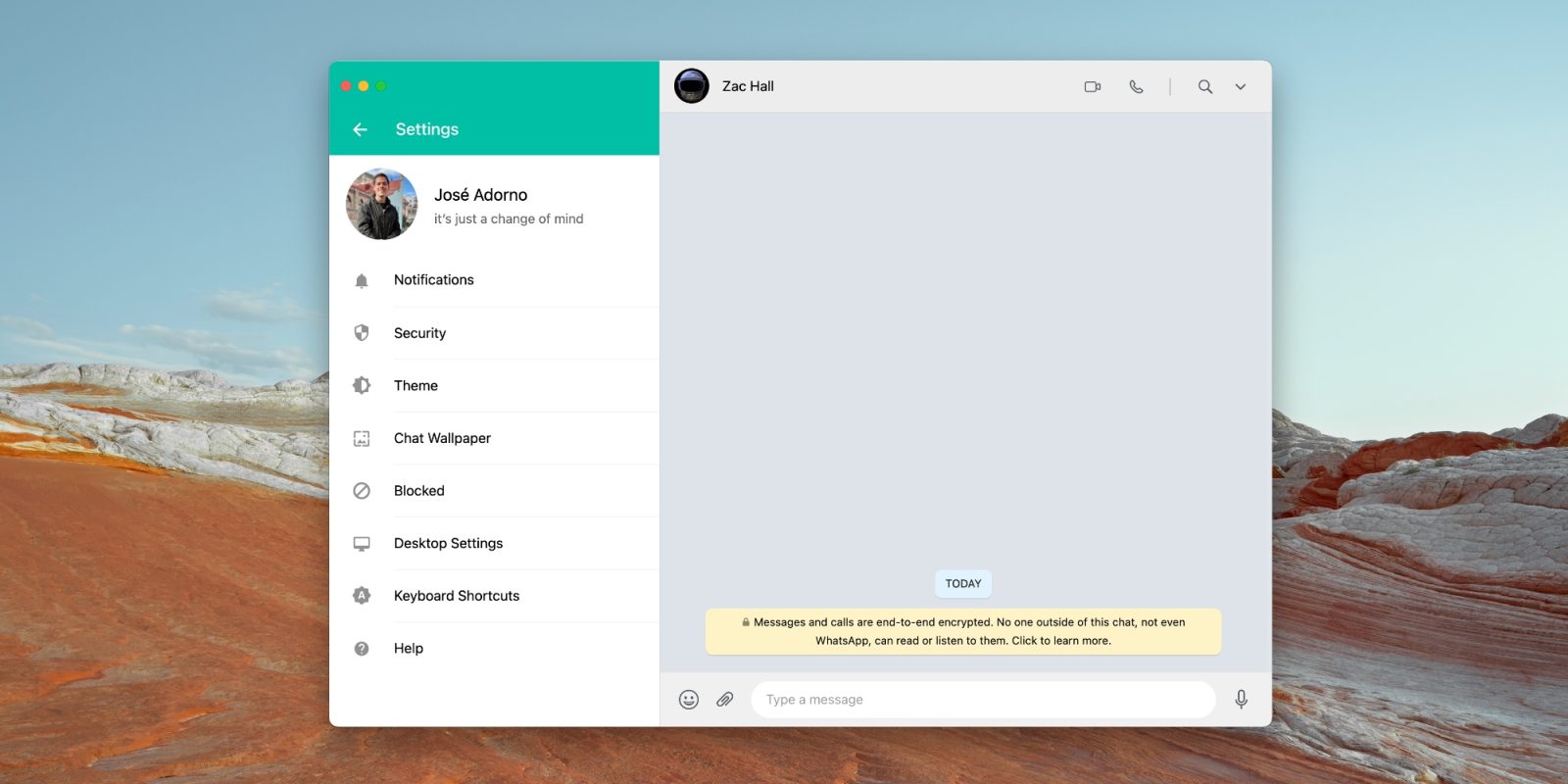View the Blocked contacts list

click(418, 491)
